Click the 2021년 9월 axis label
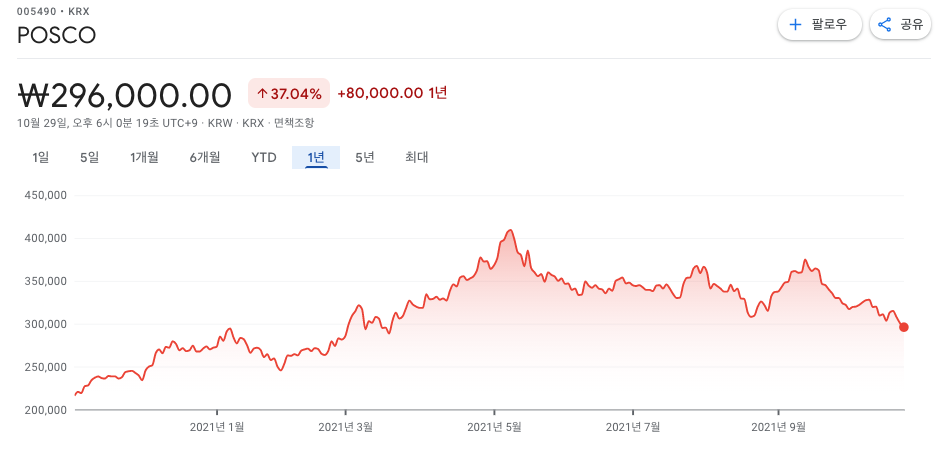937x449 pixels. click(x=779, y=427)
